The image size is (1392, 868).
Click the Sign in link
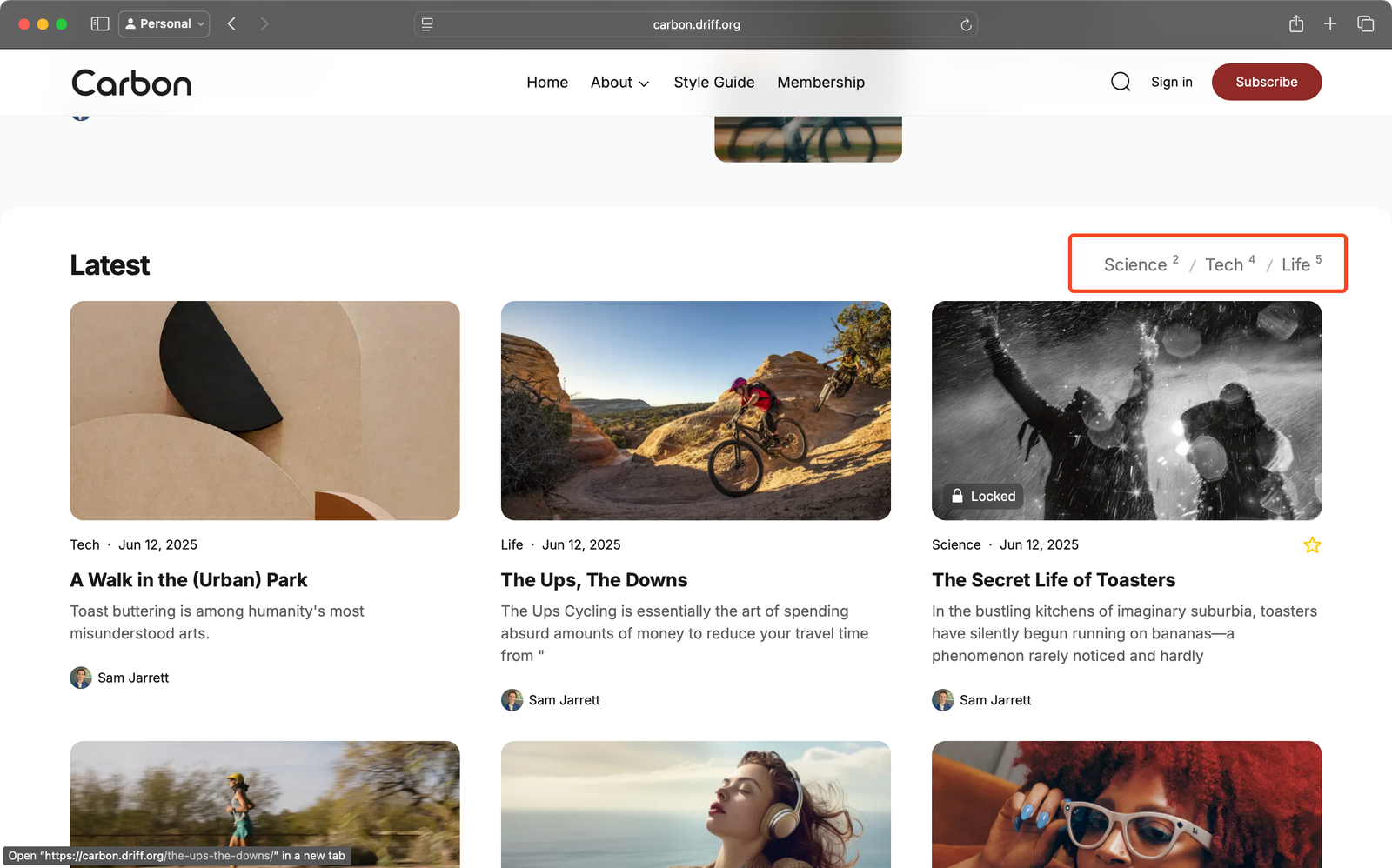click(x=1172, y=82)
